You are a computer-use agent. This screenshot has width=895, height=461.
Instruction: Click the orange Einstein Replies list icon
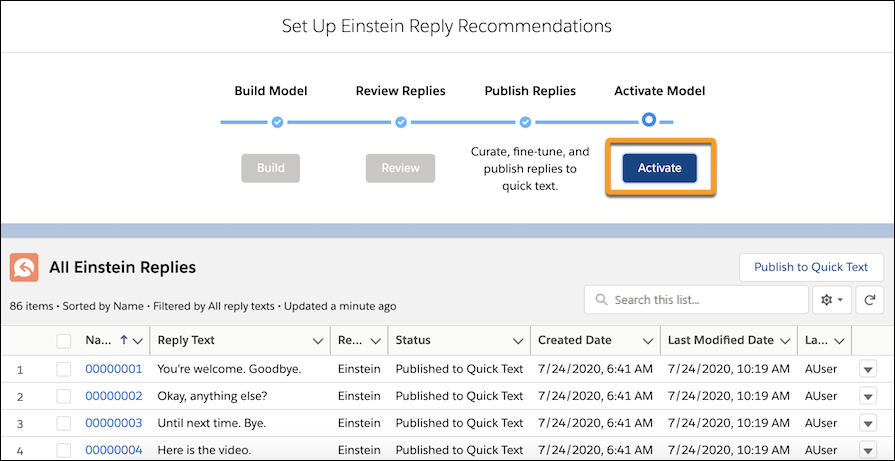(x=24, y=267)
